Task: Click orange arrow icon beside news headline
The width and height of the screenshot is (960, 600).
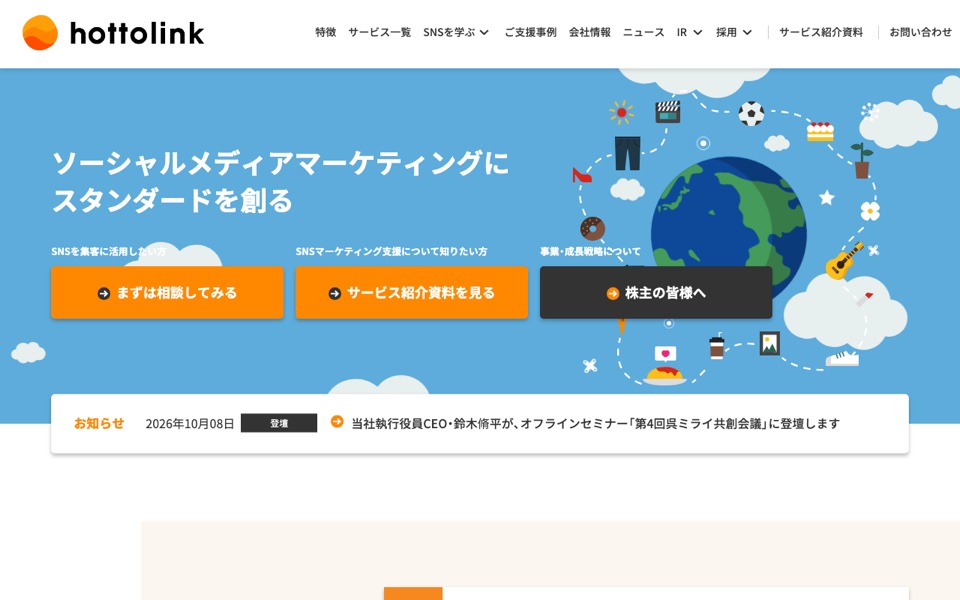Action: click(x=337, y=421)
